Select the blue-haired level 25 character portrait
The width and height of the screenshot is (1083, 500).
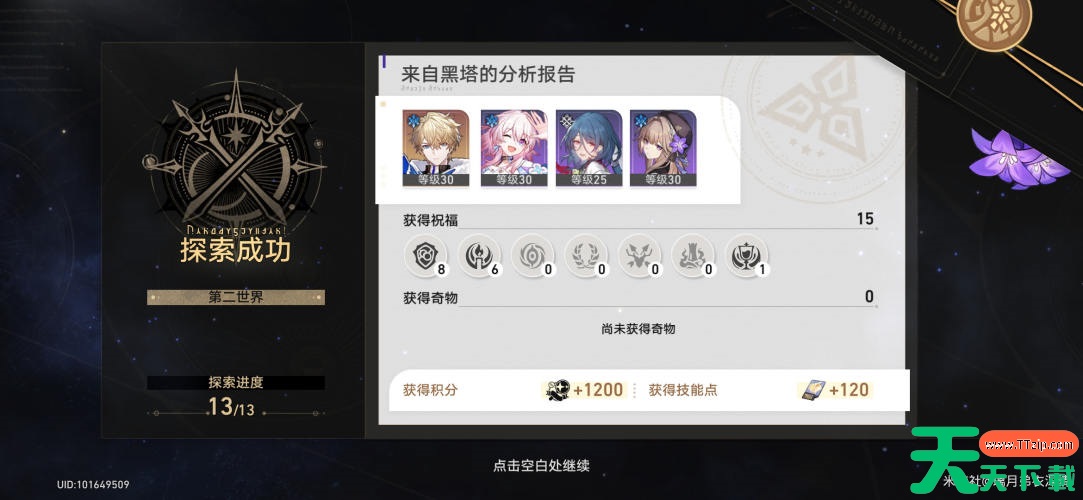[x=588, y=148]
